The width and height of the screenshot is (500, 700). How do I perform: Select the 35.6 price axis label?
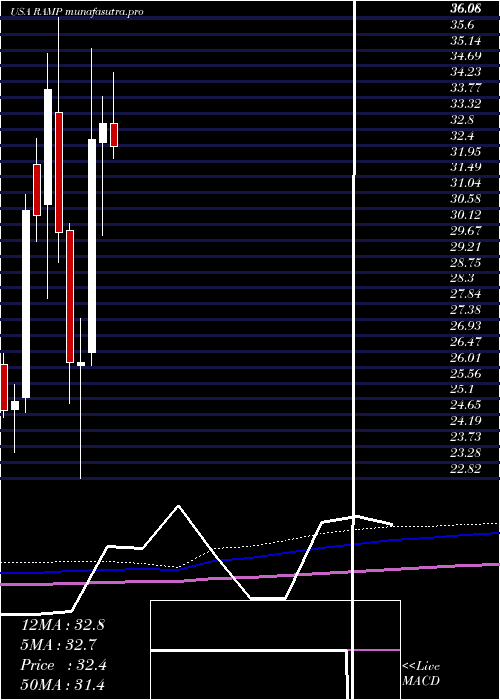[x=462, y=25]
